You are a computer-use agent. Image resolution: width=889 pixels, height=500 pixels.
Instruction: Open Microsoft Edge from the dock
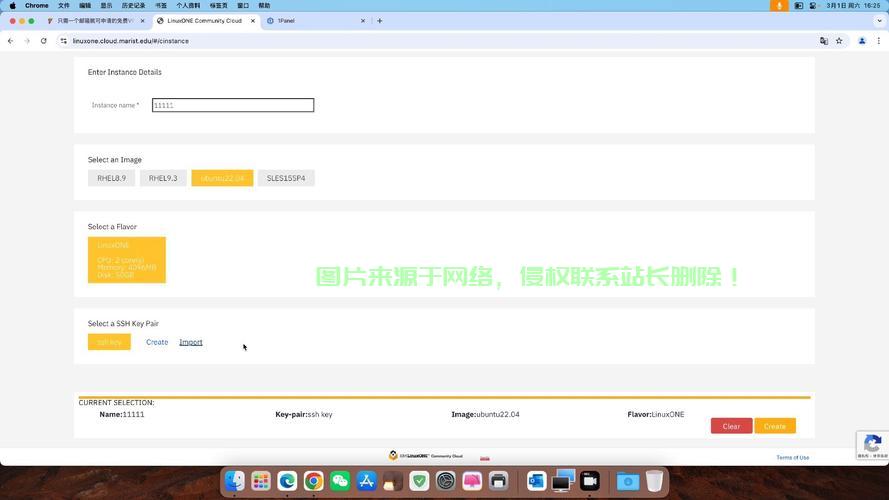[x=287, y=482]
